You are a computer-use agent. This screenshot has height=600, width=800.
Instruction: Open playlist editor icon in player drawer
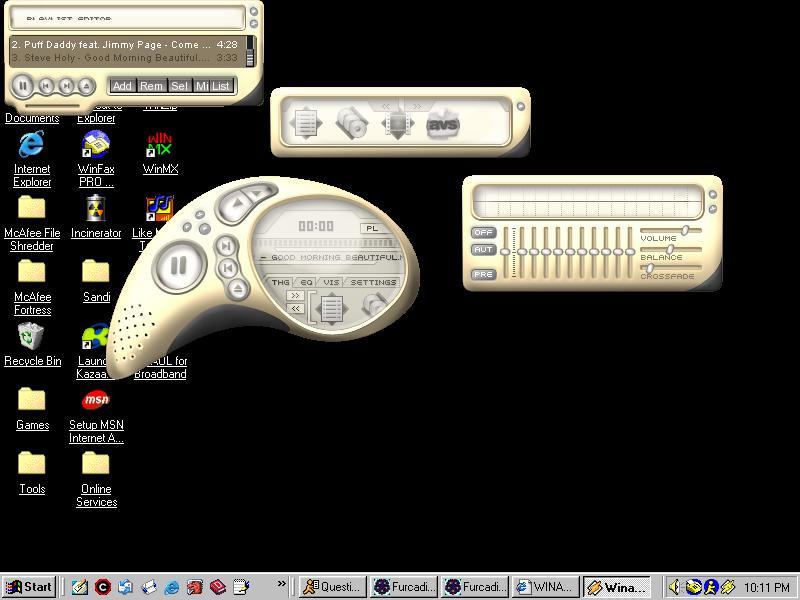coord(331,308)
